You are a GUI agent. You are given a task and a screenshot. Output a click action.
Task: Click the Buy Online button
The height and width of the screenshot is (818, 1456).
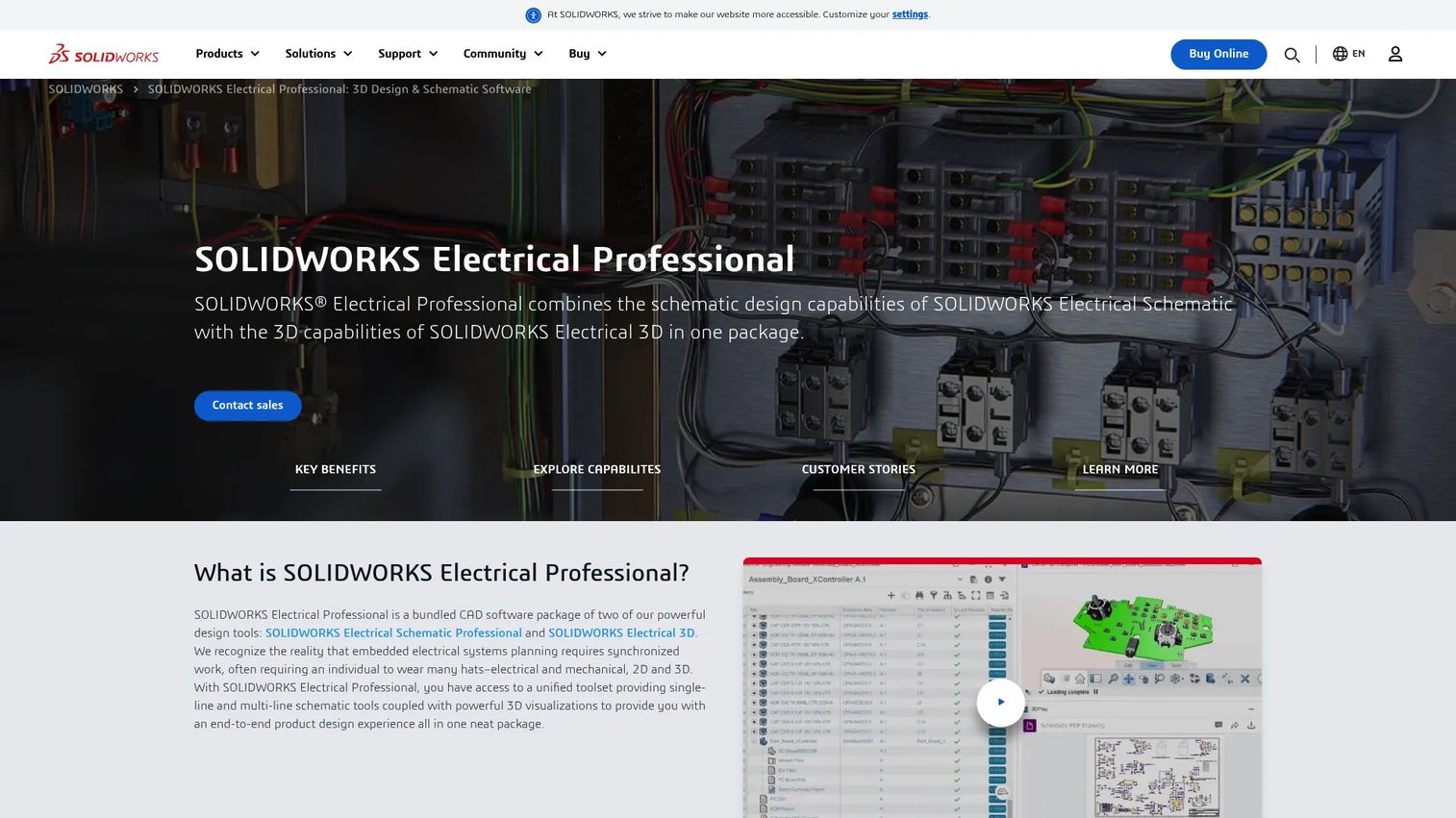point(1218,54)
